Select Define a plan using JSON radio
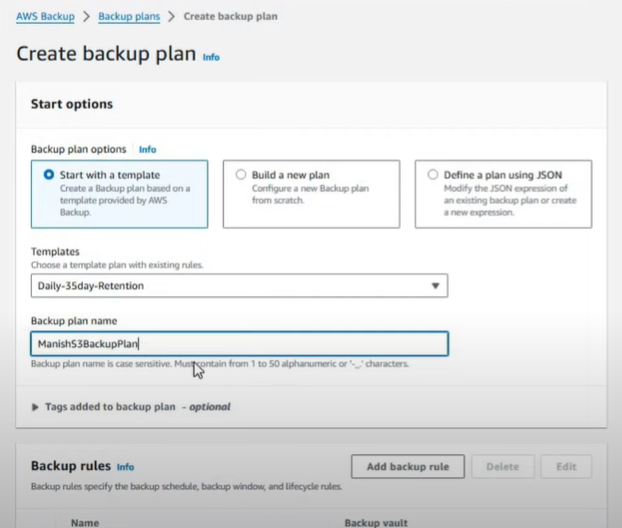The width and height of the screenshot is (622, 528). pos(433,175)
